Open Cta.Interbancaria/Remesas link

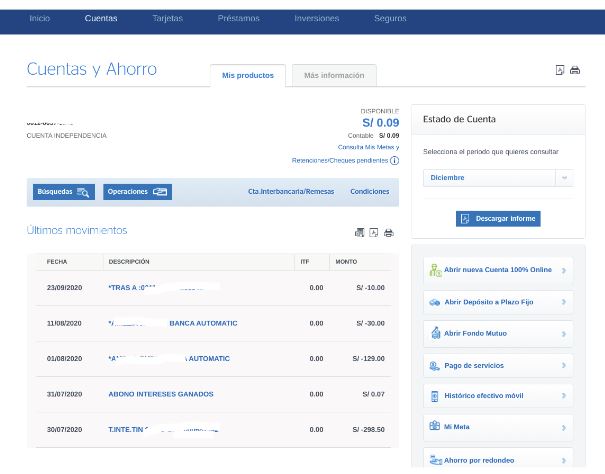pyautogui.click(x=291, y=191)
